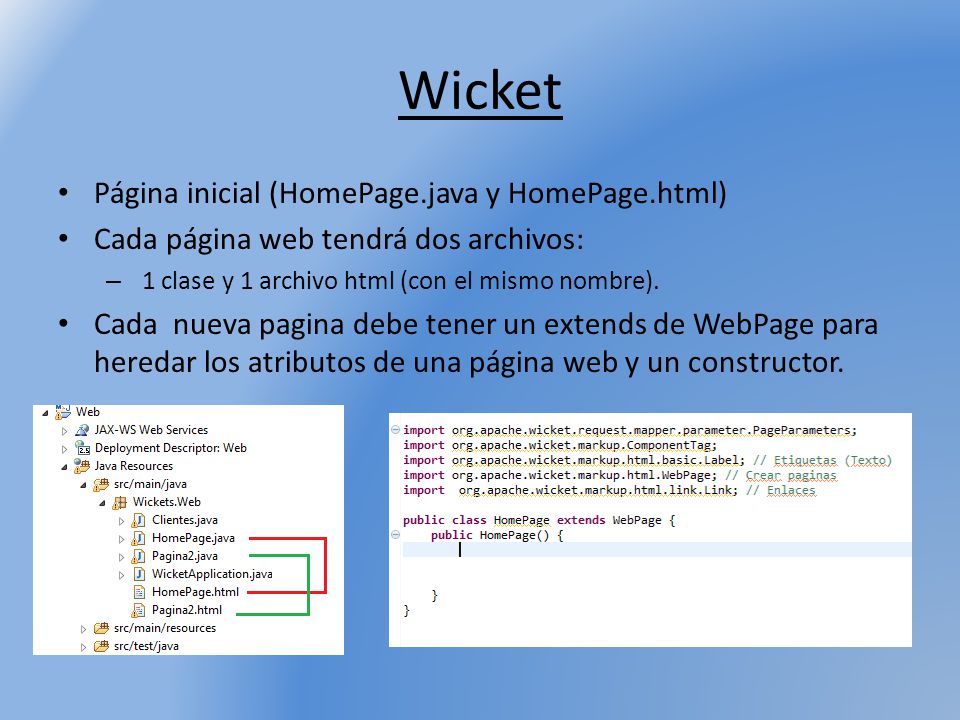Collapse the src/main/java folder
Viewport: 960px width, 720px height.
pyautogui.click(x=83, y=485)
